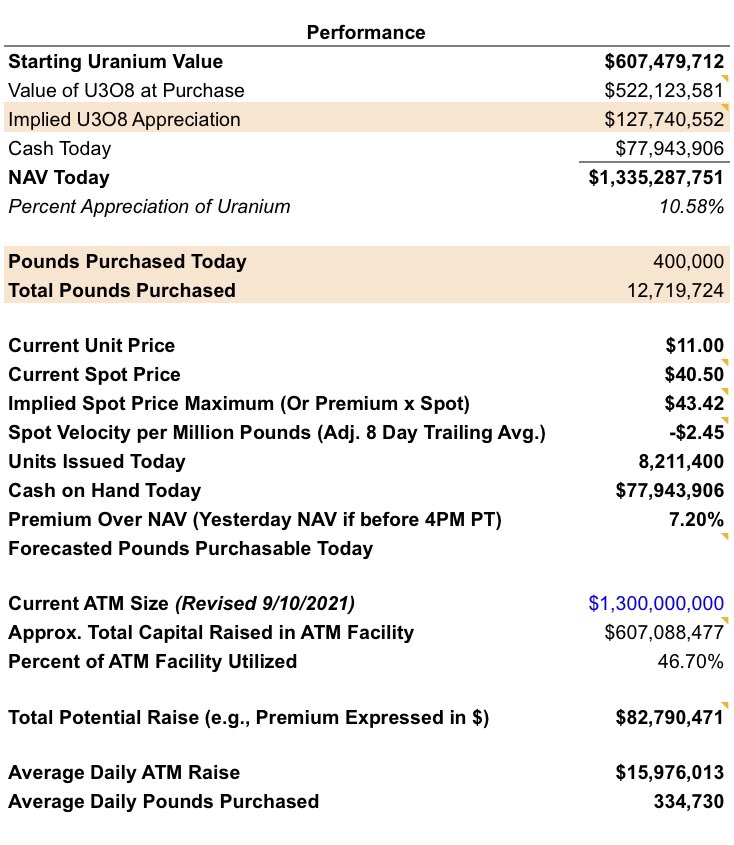Click note indicator on Current Spot Price cell
The height and width of the screenshot is (845, 734).
click(727, 363)
